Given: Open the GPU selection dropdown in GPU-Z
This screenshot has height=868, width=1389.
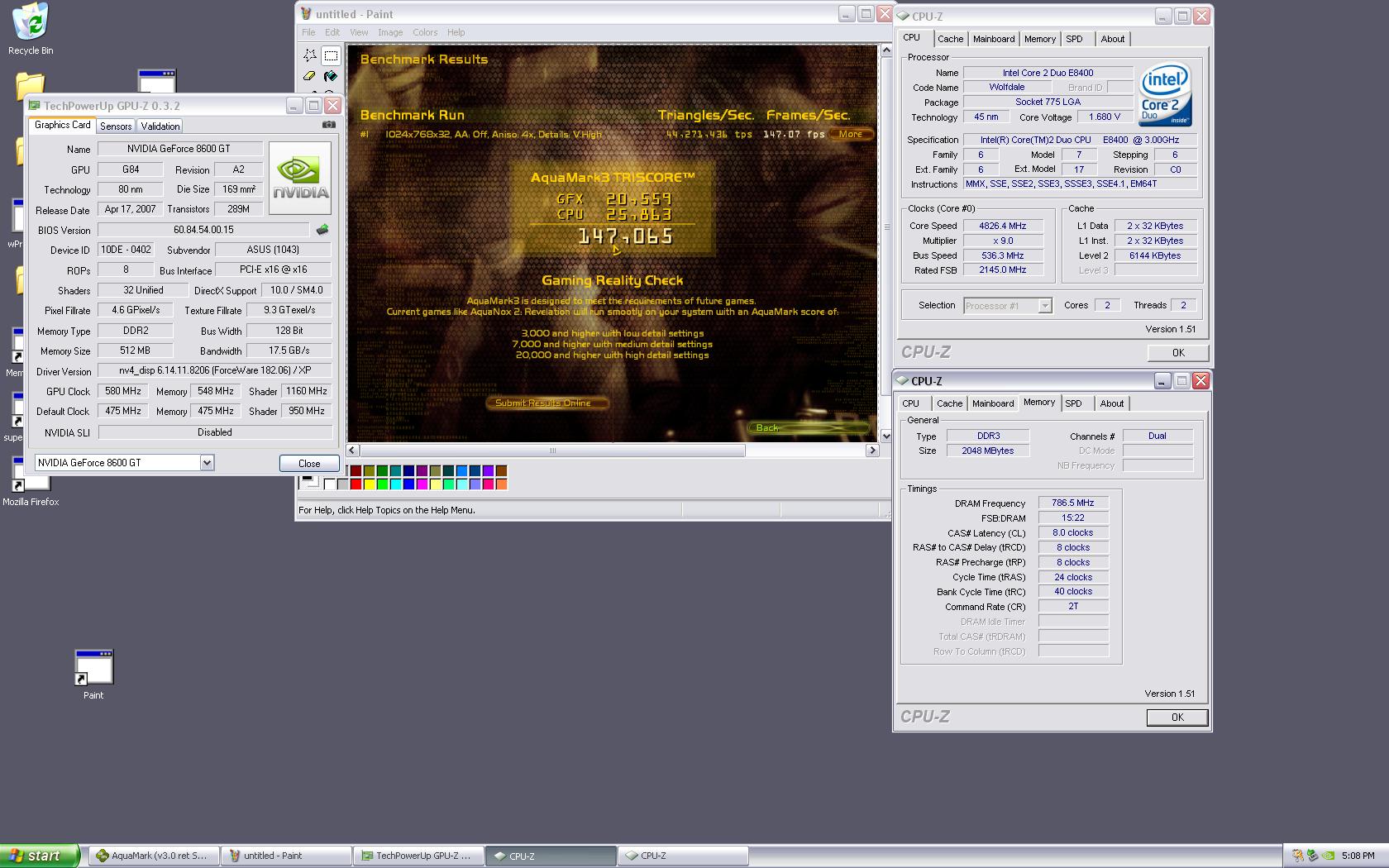Looking at the screenshot, I should point(208,463).
